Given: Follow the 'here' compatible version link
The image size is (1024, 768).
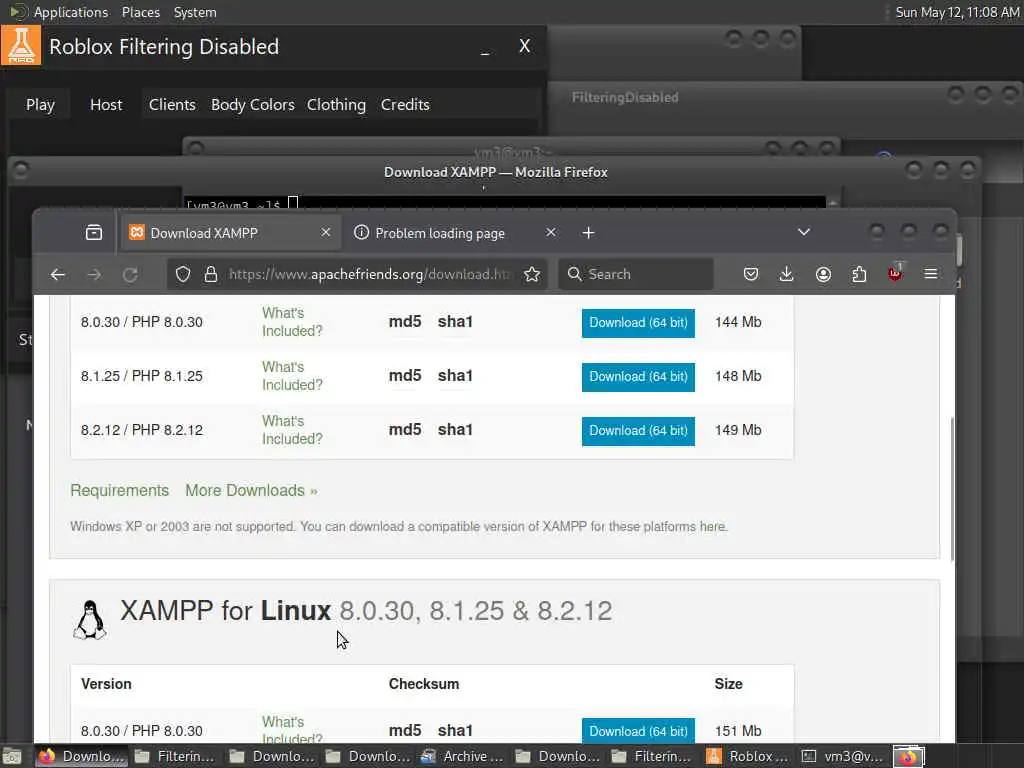Looking at the screenshot, I should (712, 526).
